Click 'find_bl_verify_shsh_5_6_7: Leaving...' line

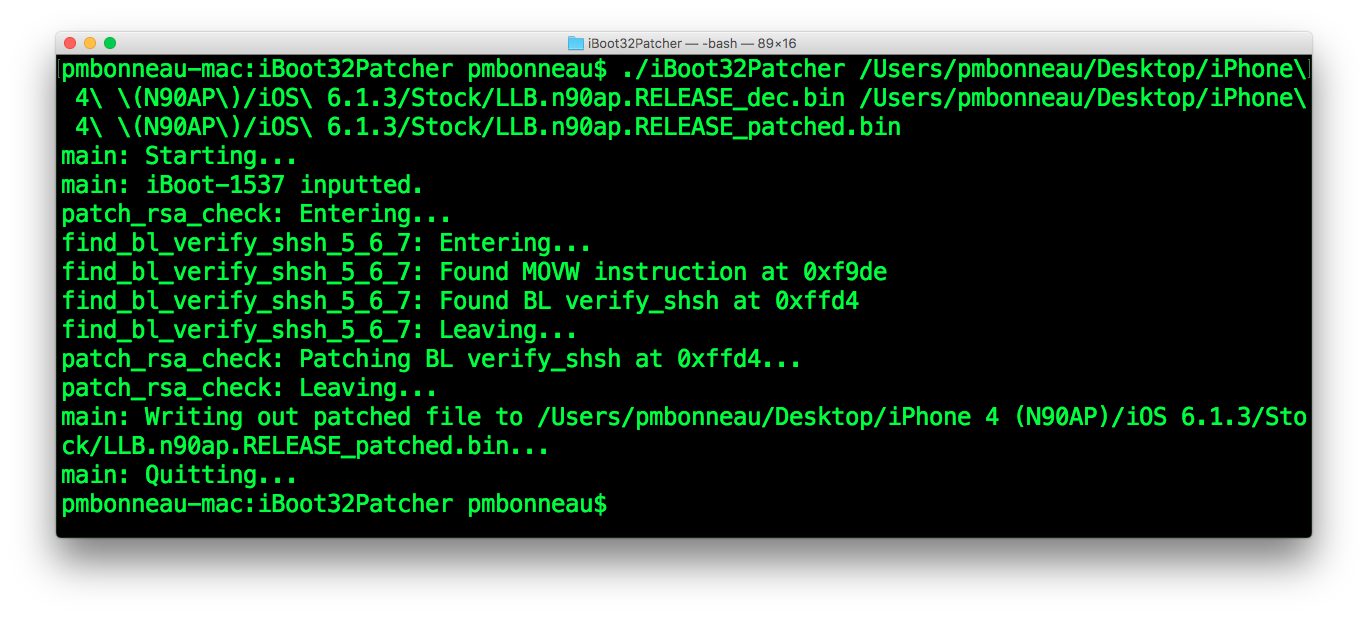click(319, 330)
